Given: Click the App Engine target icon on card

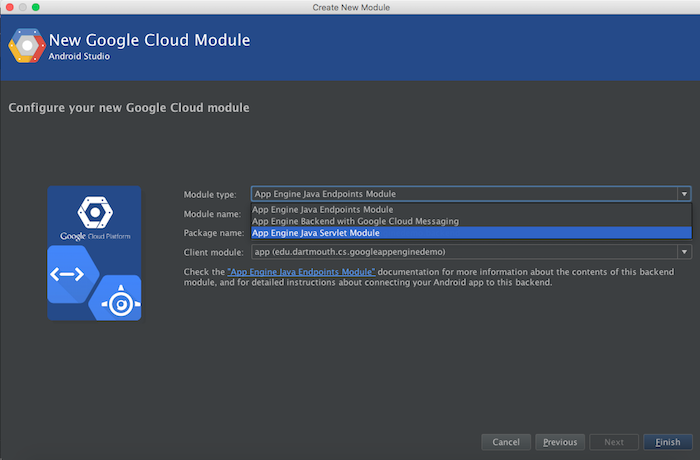Looking at the screenshot, I should pyautogui.click(x=121, y=304).
